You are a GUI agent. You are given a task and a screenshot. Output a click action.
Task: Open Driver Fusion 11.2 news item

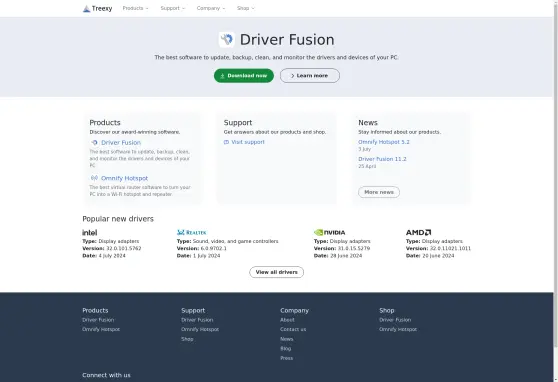point(382,159)
